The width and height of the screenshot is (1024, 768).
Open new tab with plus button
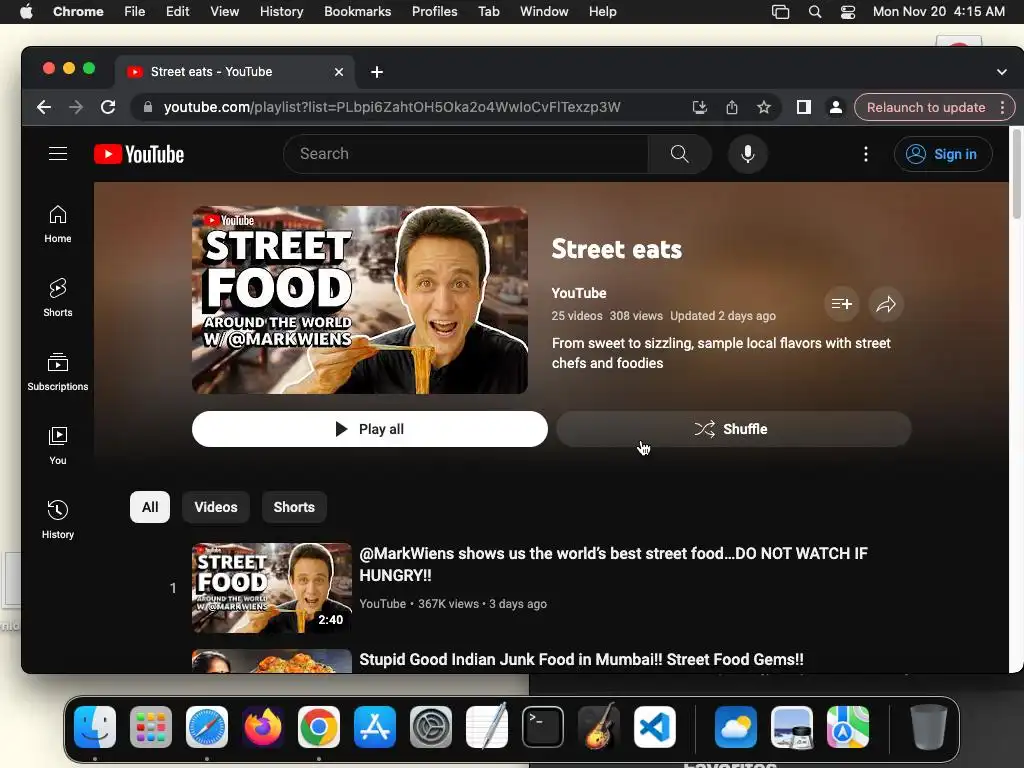click(377, 72)
